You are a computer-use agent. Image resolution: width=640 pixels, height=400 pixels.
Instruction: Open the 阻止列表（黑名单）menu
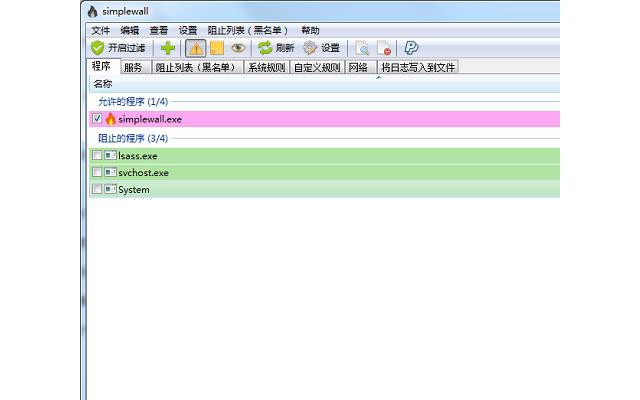point(247,30)
